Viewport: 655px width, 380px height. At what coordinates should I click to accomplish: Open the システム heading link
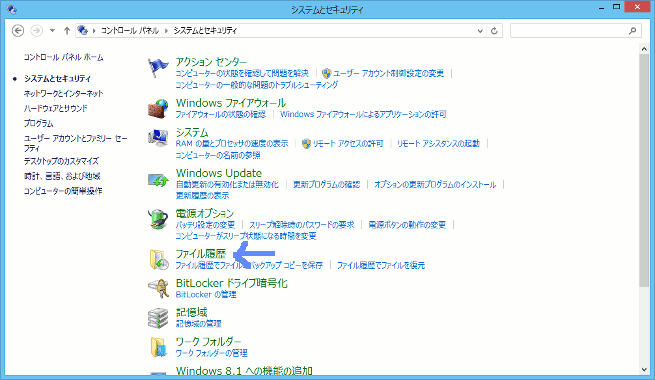point(192,132)
